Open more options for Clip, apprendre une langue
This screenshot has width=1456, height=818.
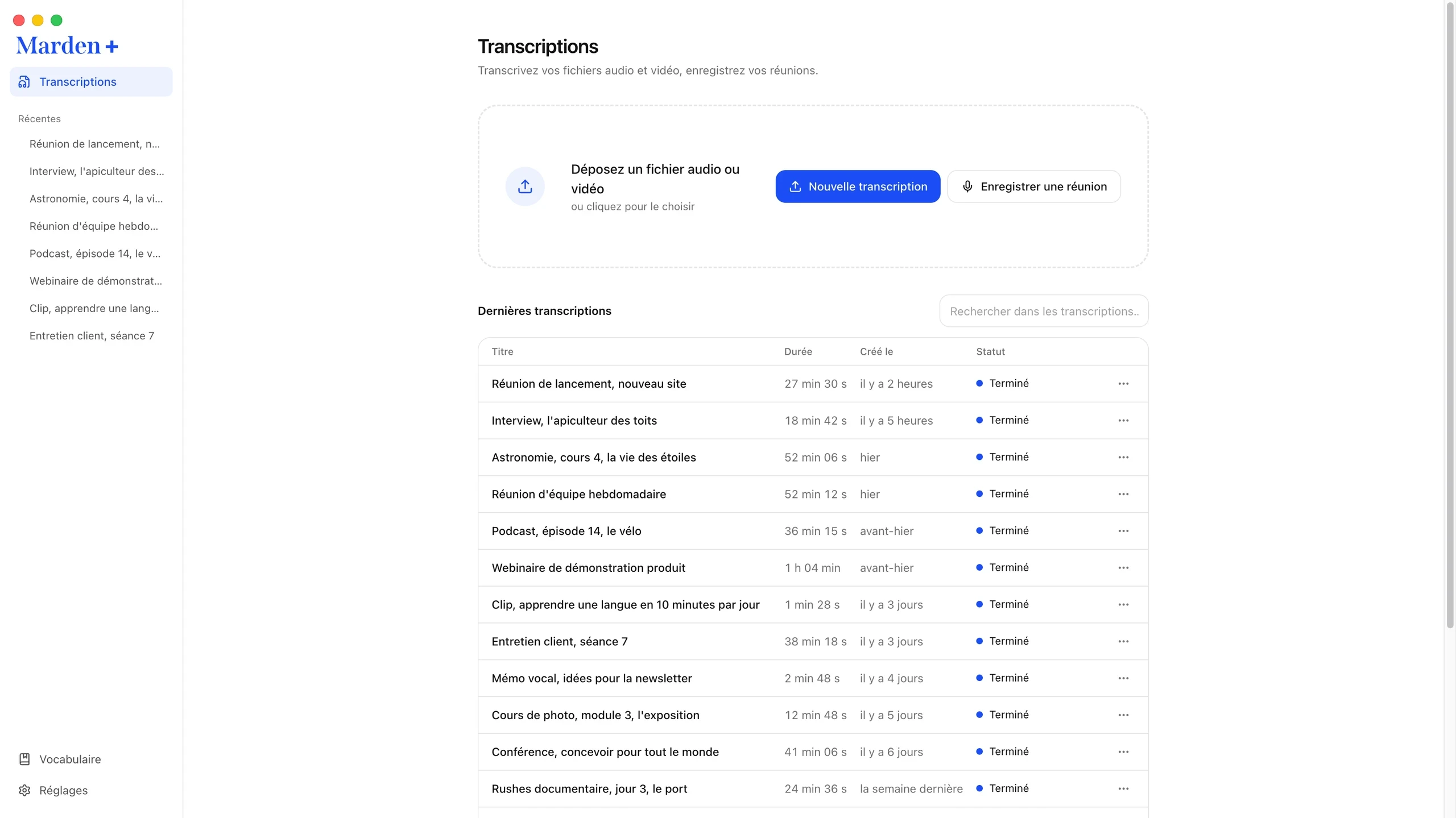(1123, 604)
